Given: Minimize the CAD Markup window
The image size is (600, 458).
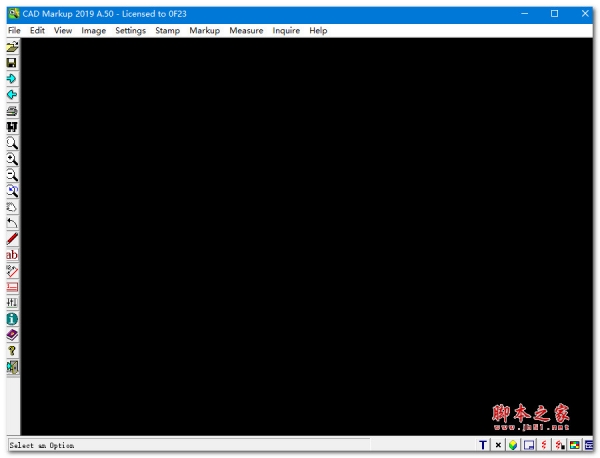Looking at the screenshot, I should [x=525, y=14].
